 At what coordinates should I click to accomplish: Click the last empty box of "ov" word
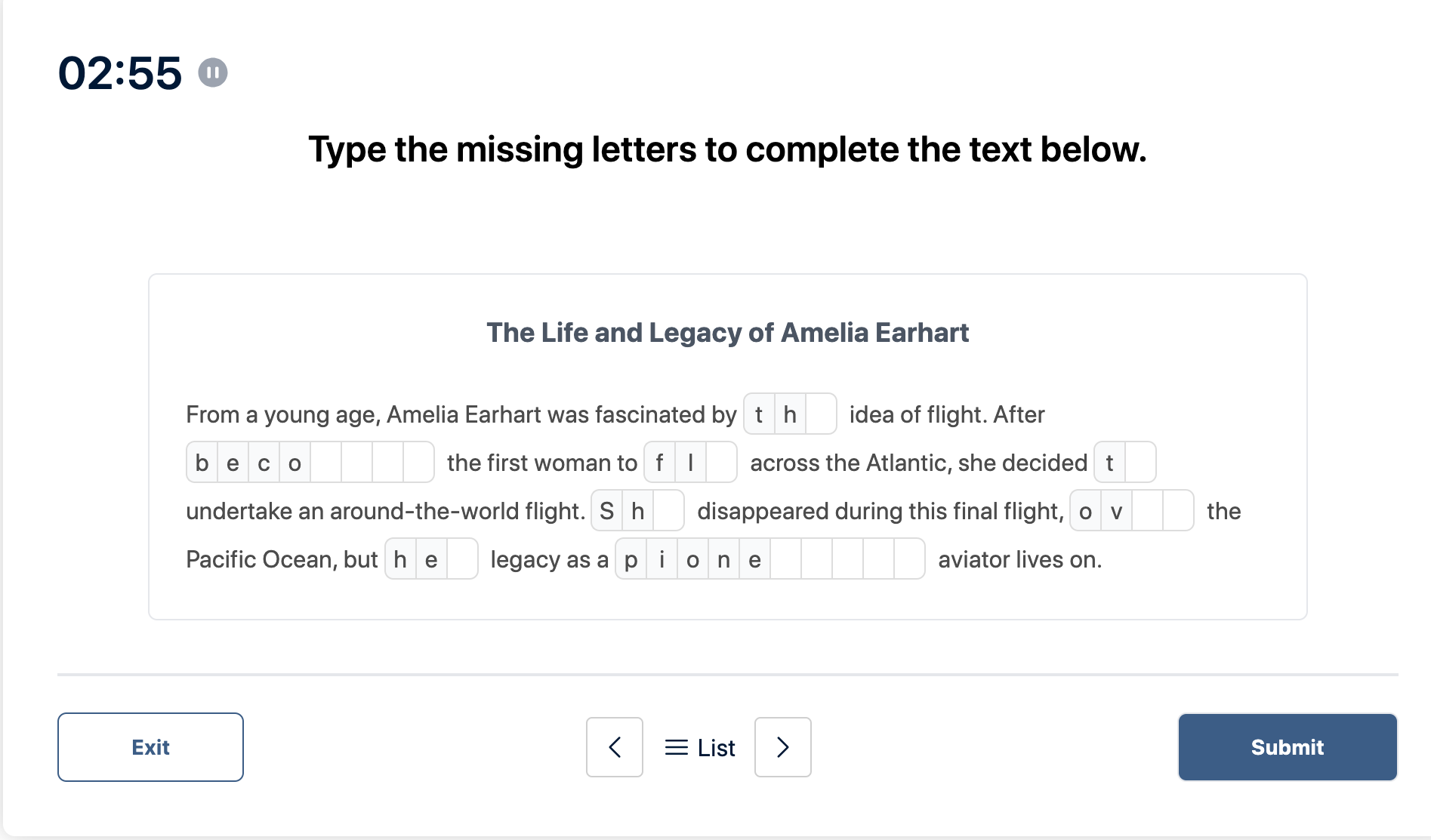click(1178, 511)
